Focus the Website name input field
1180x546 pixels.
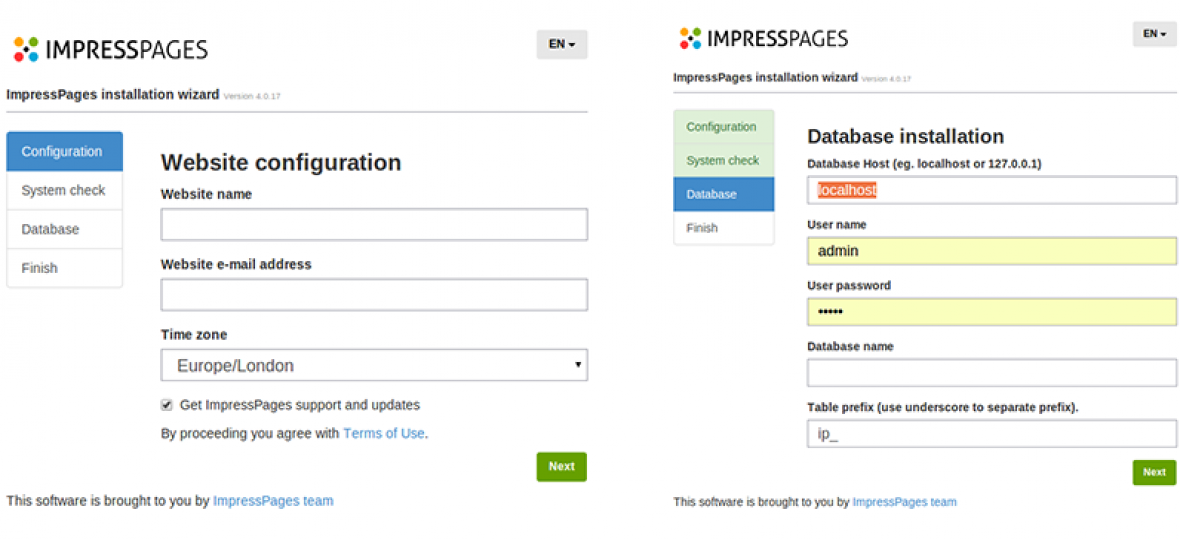pyautogui.click(x=374, y=225)
